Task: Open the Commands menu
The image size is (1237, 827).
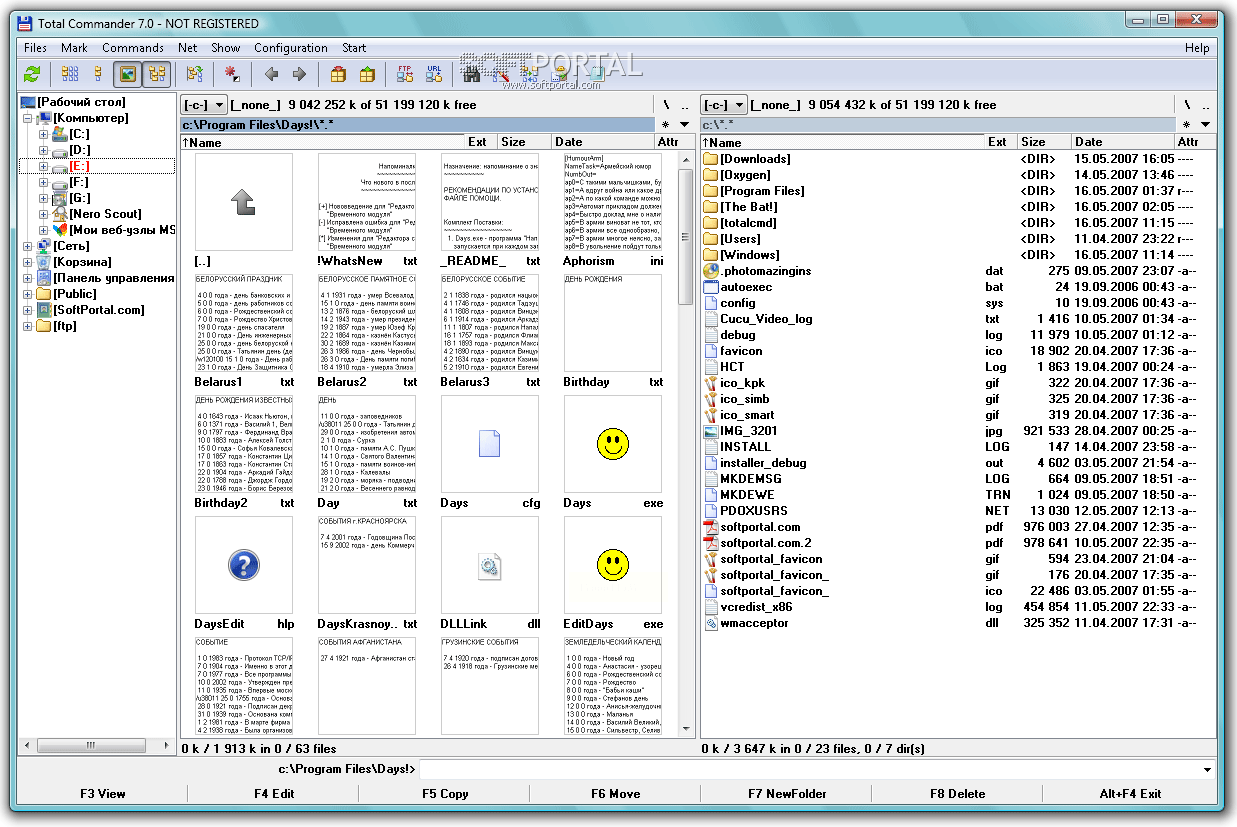Action: tap(132, 48)
